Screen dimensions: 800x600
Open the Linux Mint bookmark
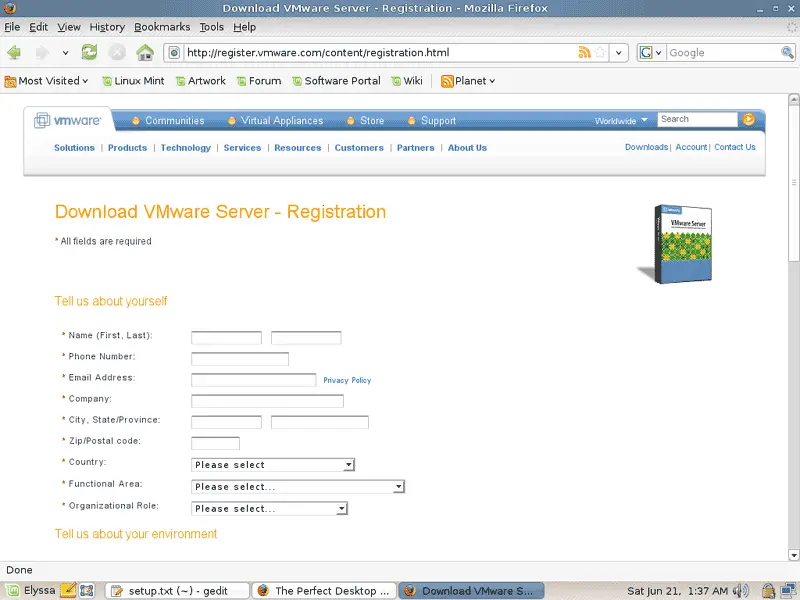(133, 81)
